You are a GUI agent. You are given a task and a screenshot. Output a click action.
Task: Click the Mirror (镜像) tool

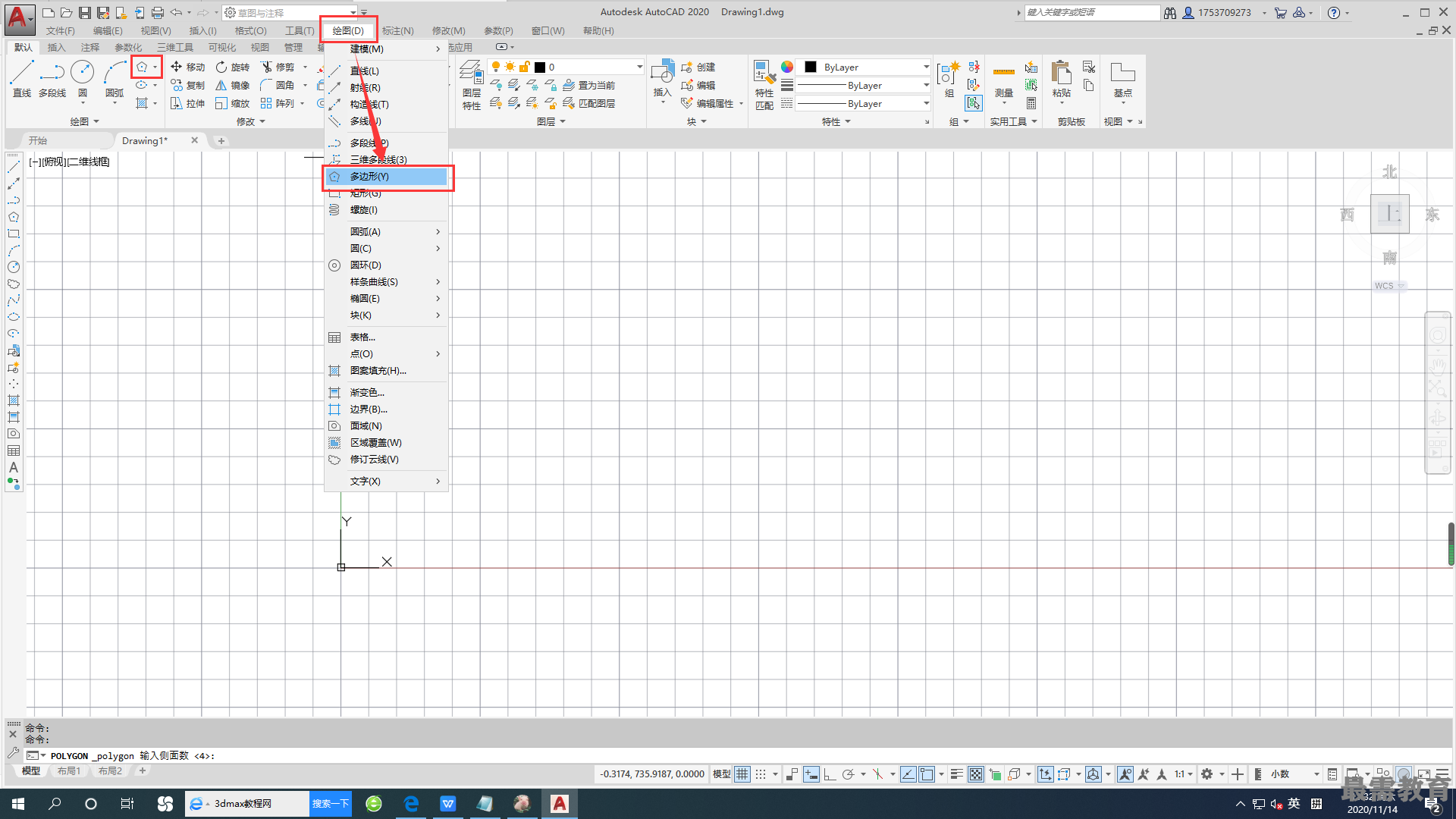pos(233,85)
